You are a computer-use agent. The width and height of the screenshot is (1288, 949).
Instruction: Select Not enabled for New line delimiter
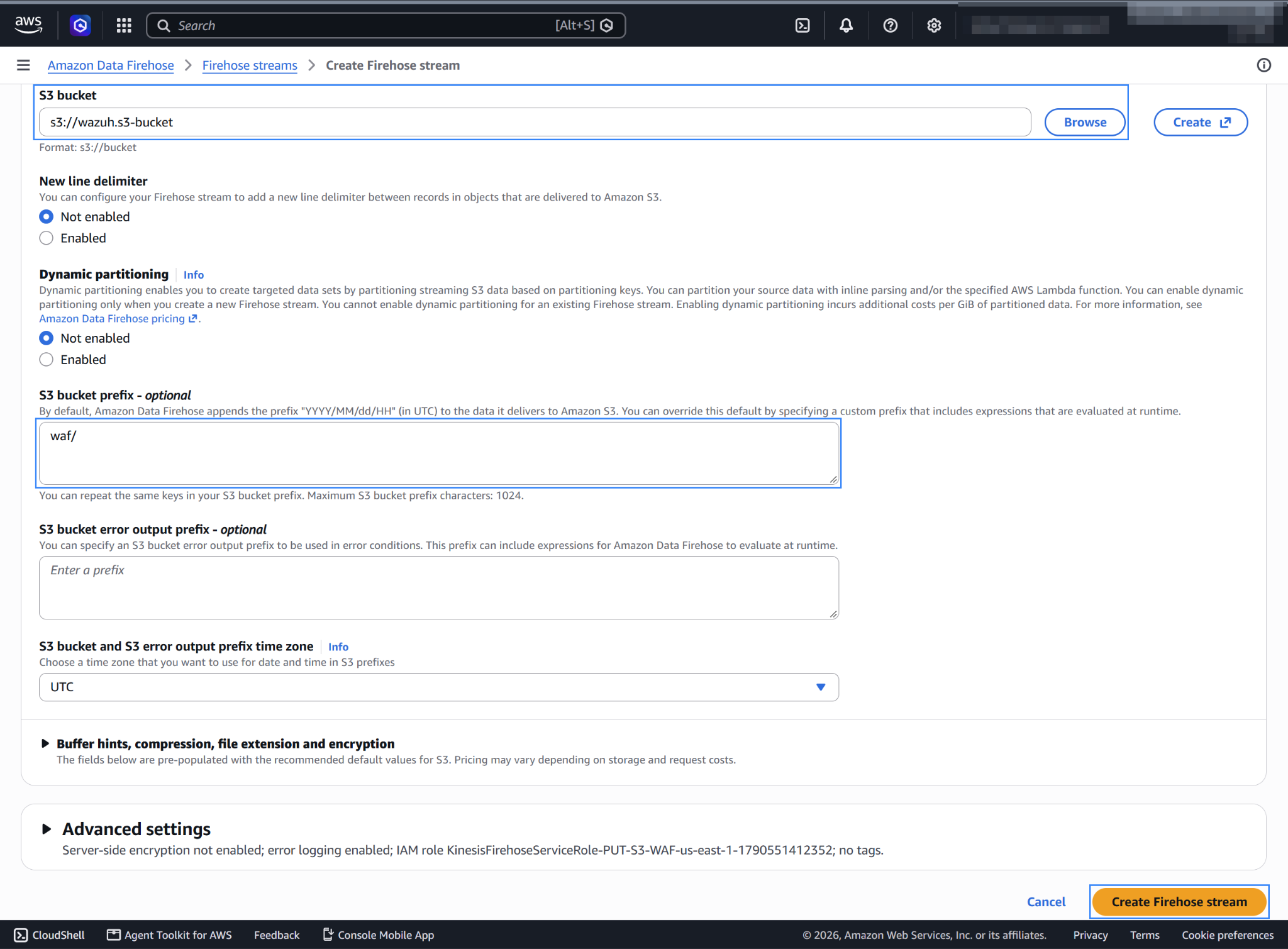click(x=46, y=217)
